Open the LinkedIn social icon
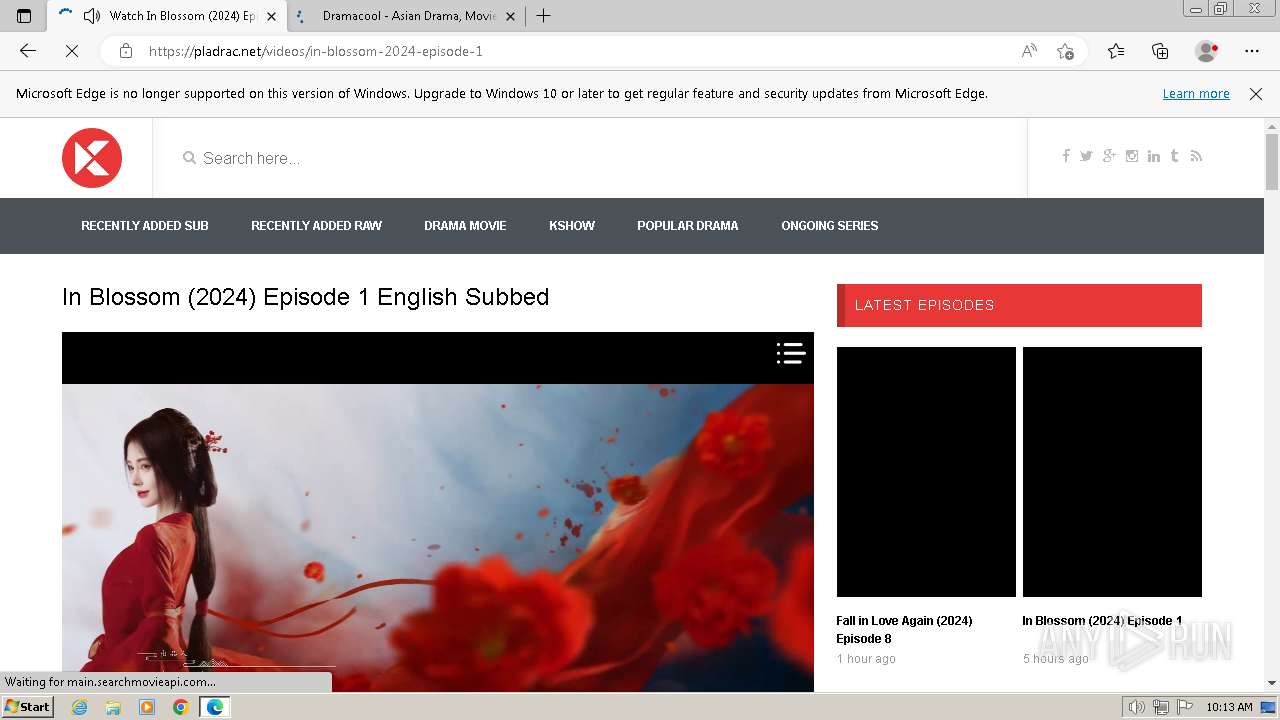Image resolution: width=1280 pixels, height=720 pixels. (1154, 156)
